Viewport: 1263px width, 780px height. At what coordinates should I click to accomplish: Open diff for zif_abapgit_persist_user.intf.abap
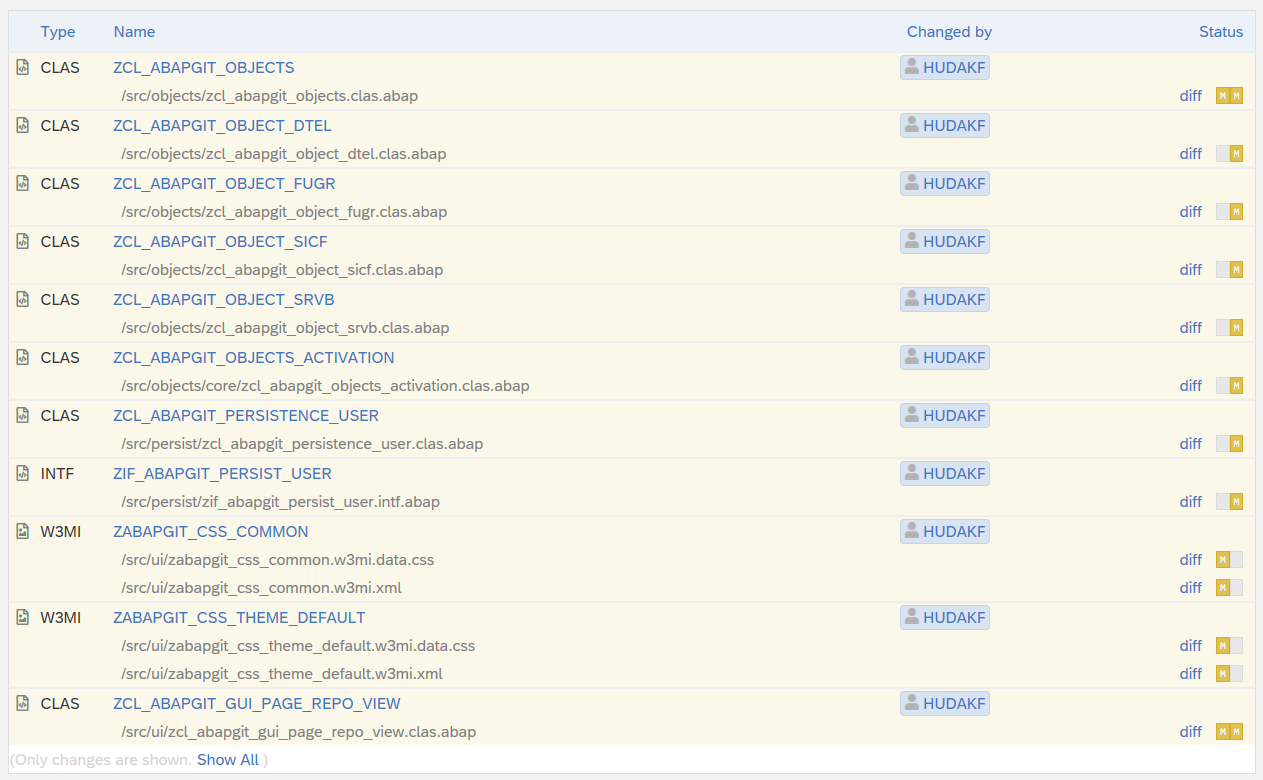1190,502
